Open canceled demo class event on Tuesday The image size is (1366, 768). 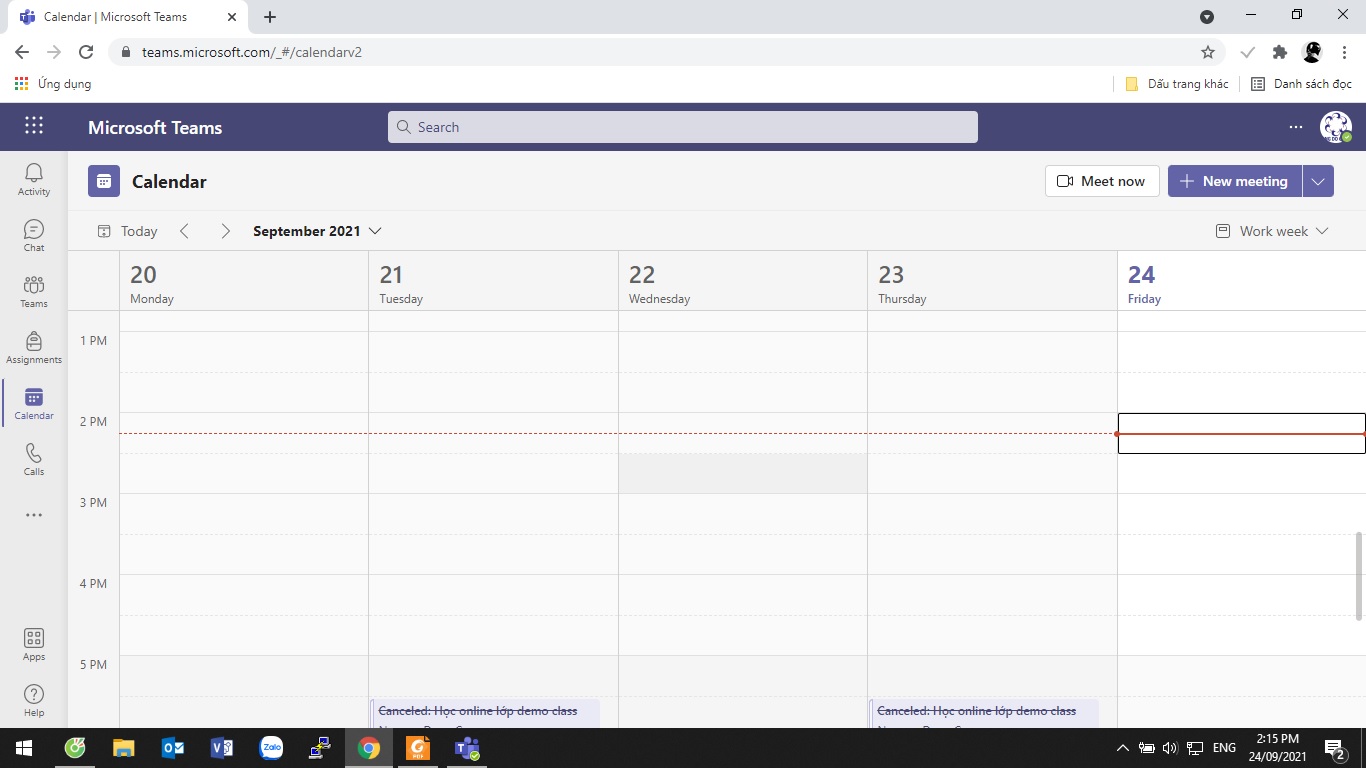[484, 713]
